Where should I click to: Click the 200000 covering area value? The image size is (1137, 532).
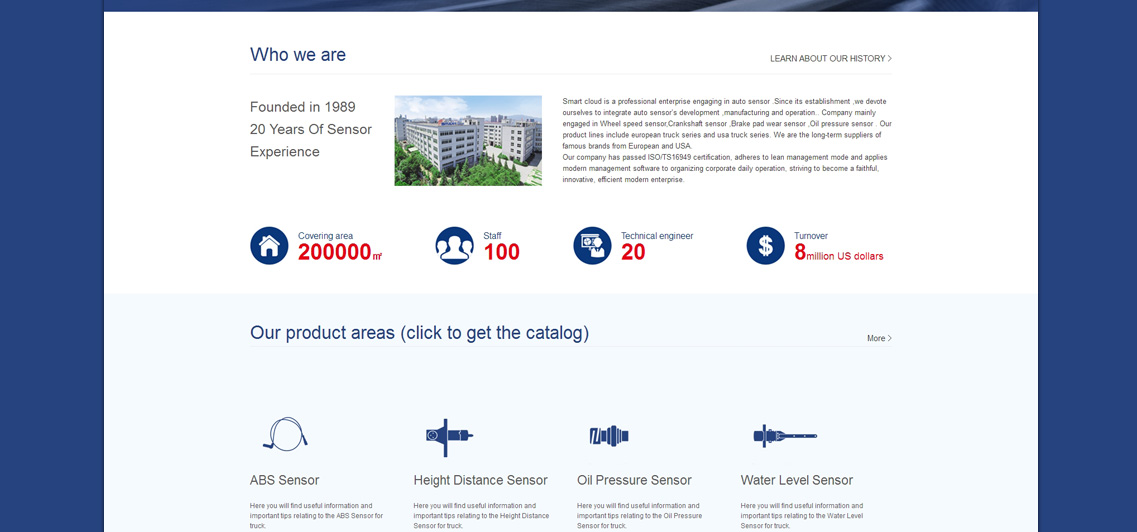coord(340,252)
